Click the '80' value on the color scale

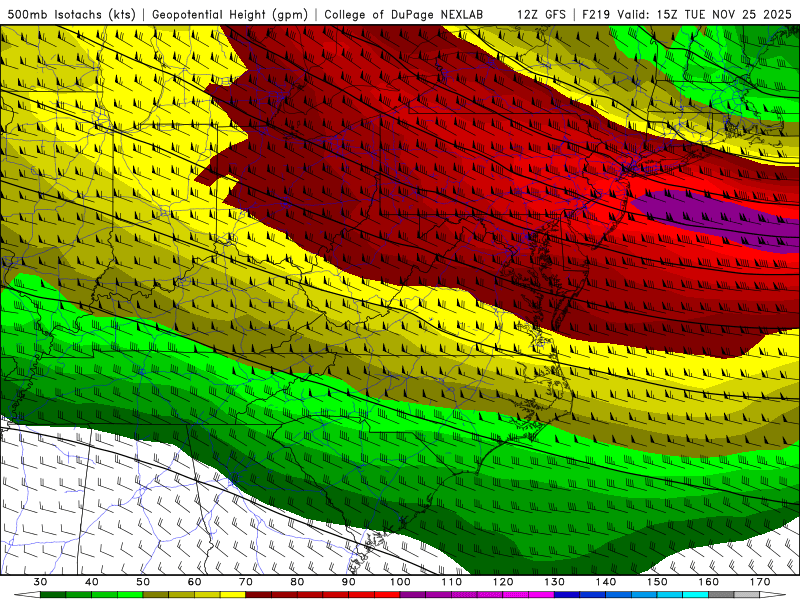click(x=297, y=582)
